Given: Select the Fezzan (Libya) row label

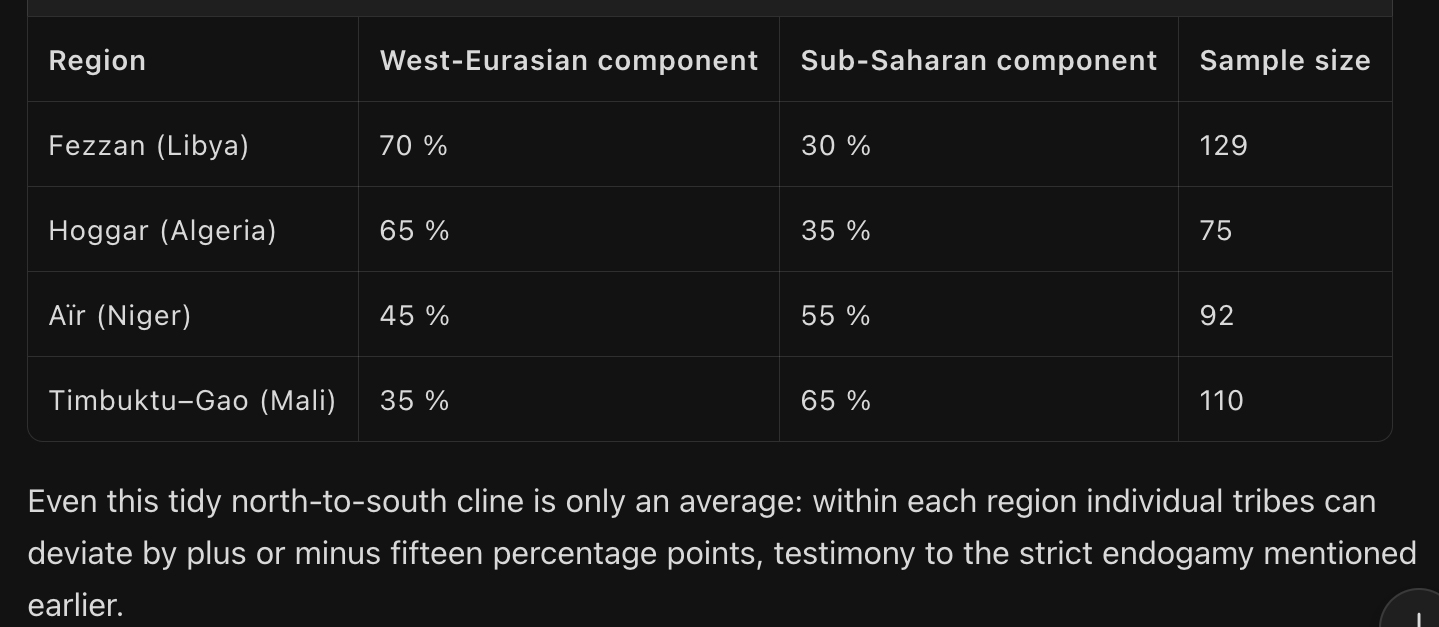Looking at the screenshot, I should (148, 146).
